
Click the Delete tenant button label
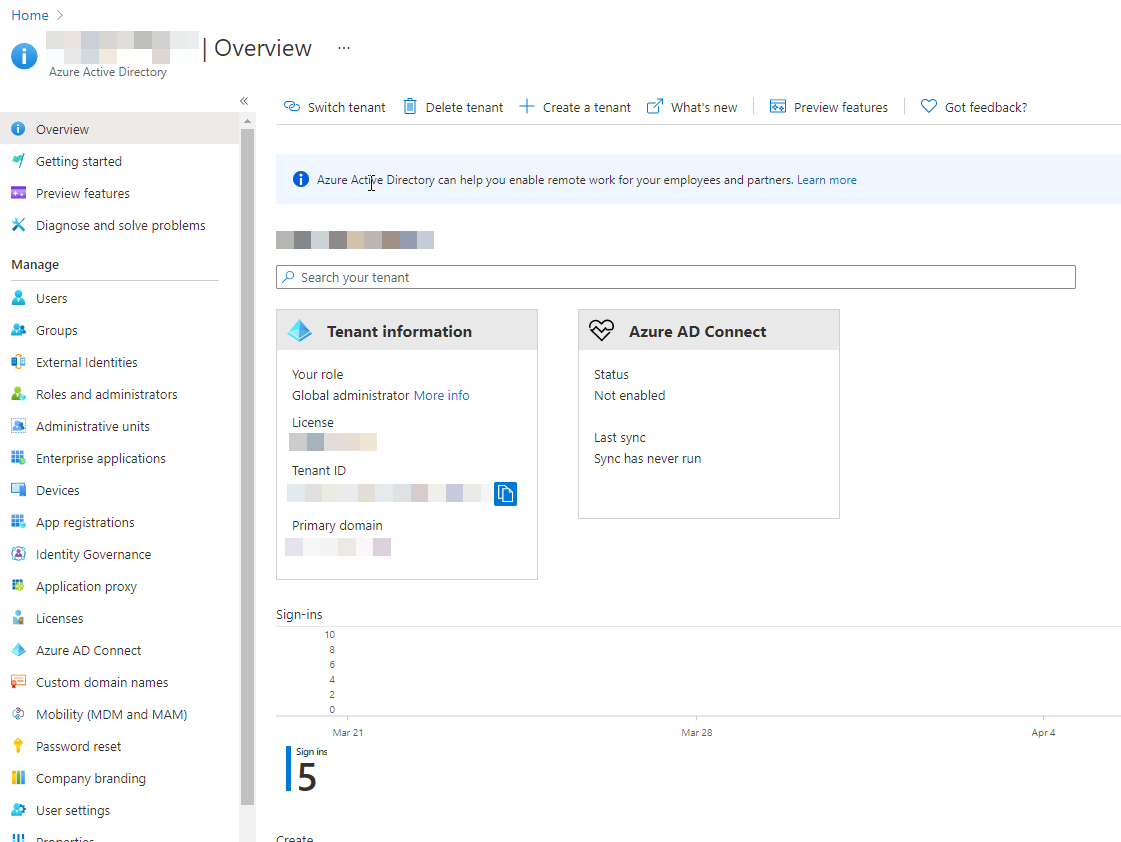(464, 107)
